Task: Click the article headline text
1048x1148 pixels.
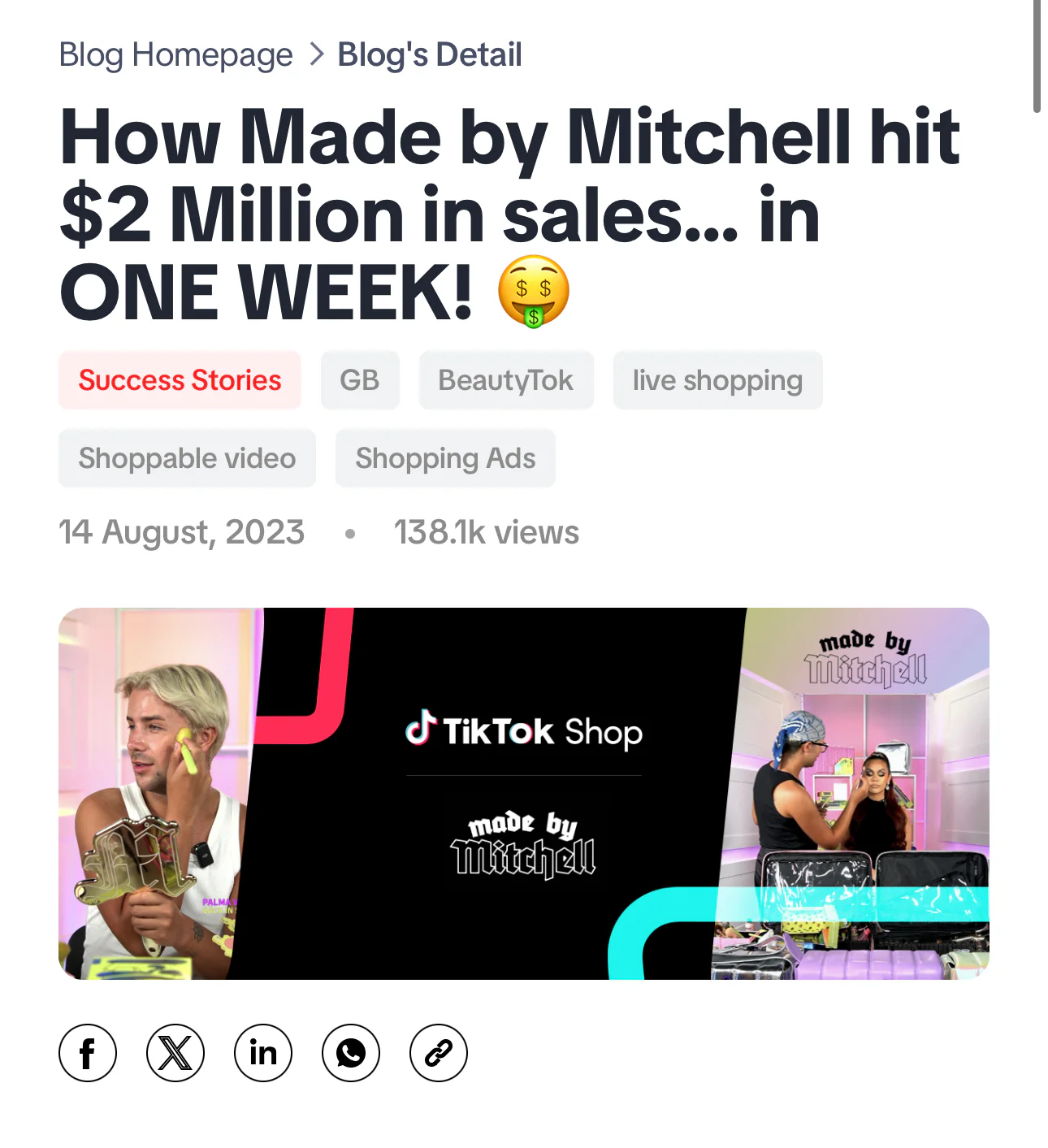Action: point(510,214)
